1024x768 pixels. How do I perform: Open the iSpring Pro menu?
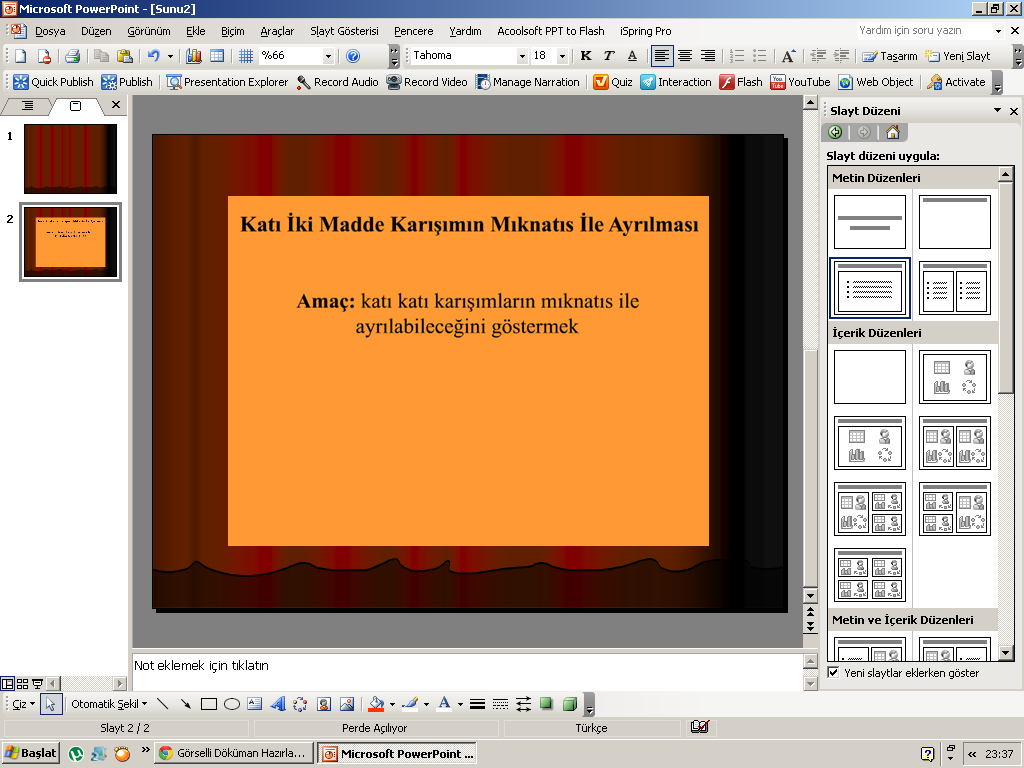pyautogui.click(x=645, y=31)
